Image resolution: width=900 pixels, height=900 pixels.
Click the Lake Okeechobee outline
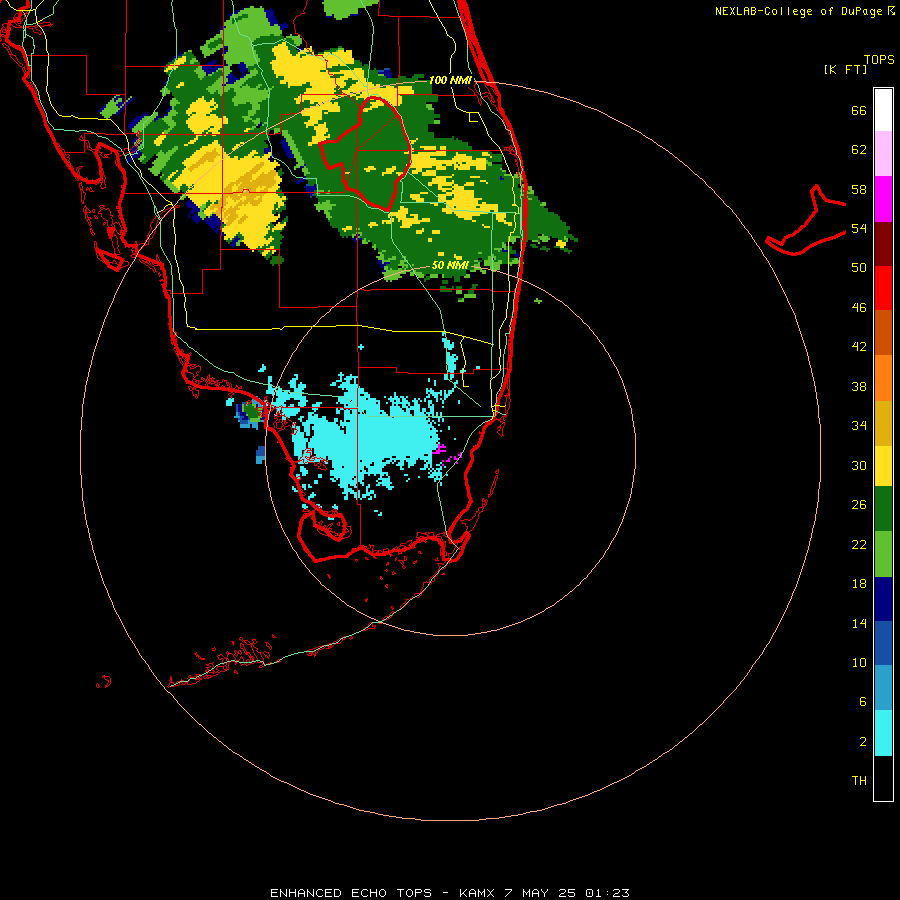366,153
